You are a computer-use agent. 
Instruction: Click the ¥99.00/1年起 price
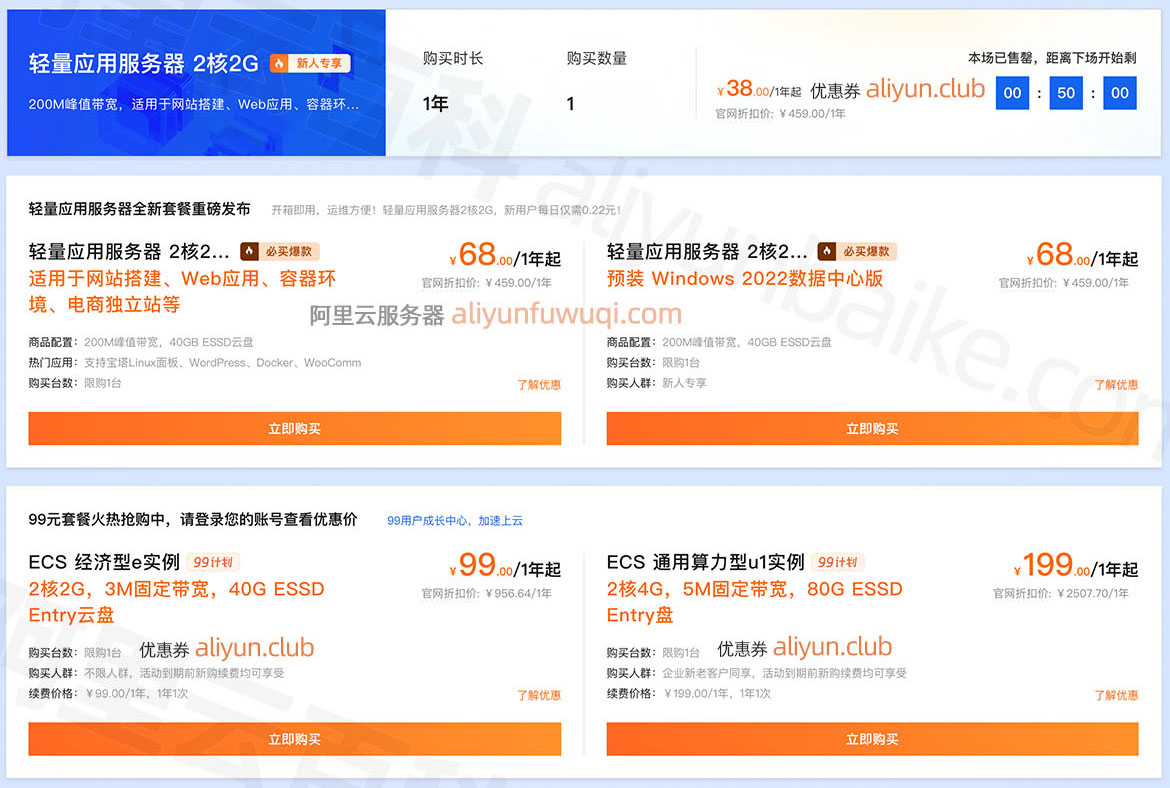(505, 566)
